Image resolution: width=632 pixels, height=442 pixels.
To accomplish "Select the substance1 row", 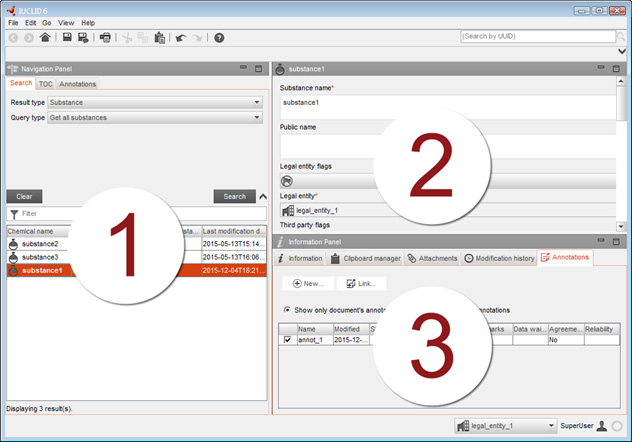I will pos(136,270).
